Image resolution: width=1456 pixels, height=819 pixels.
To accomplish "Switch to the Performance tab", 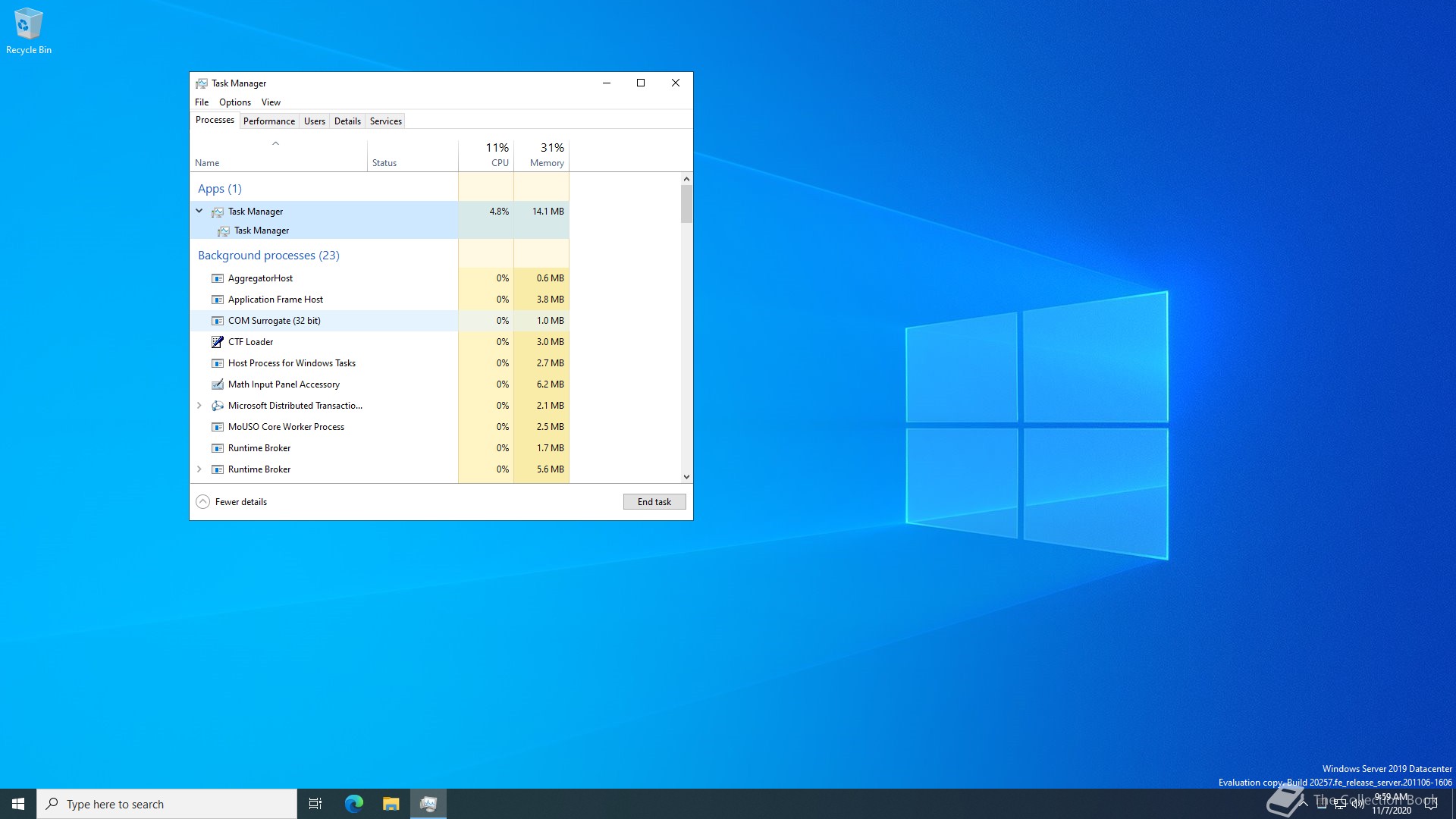I will click(x=269, y=121).
